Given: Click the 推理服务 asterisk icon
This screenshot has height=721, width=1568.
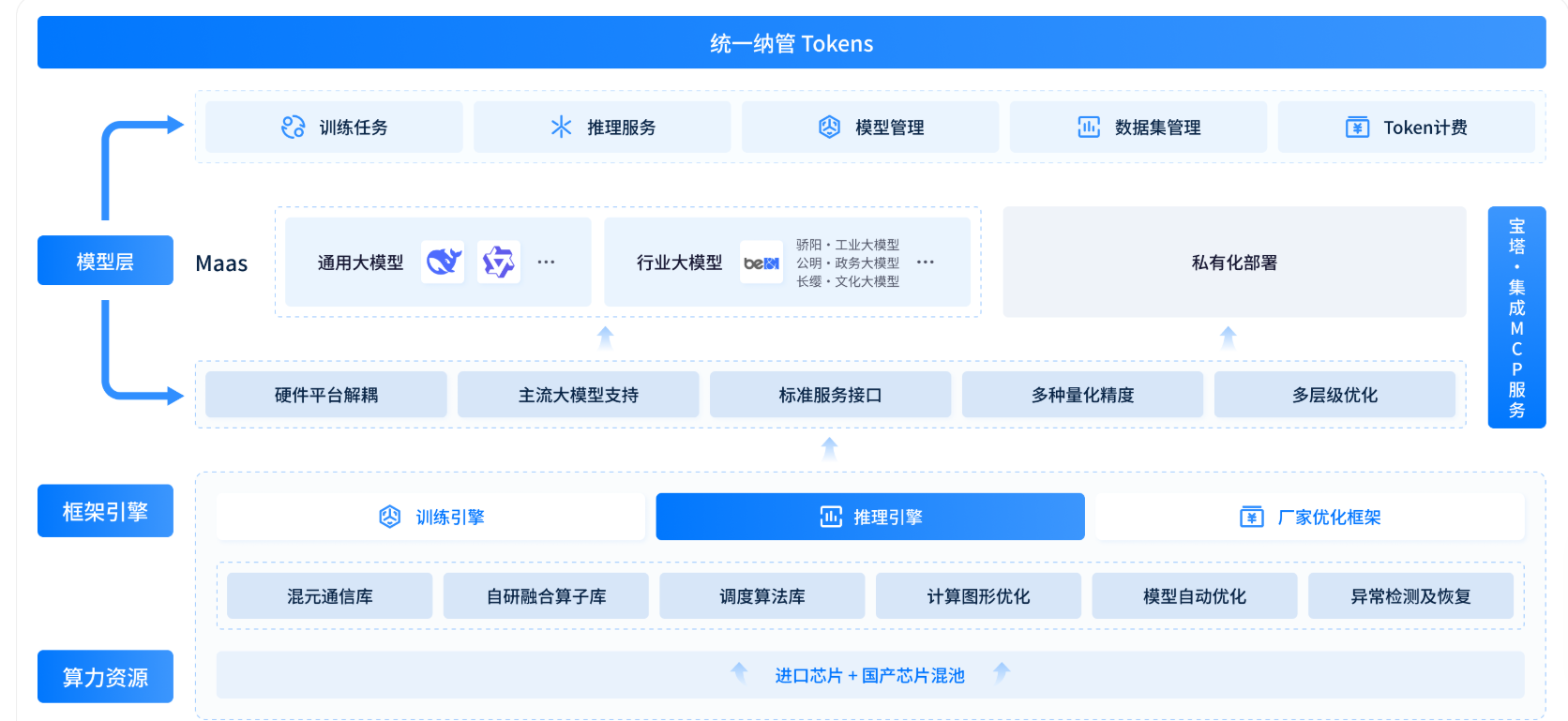Looking at the screenshot, I should point(561,128).
